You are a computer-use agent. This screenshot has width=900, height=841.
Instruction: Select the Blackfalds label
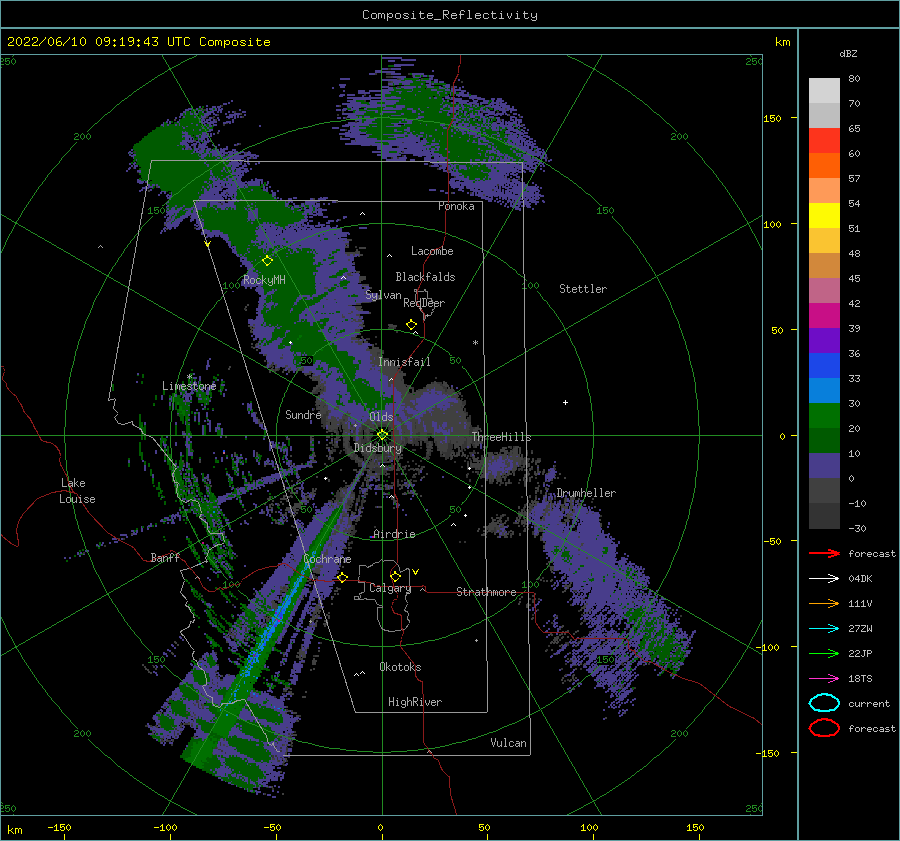(x=425, y=277)
